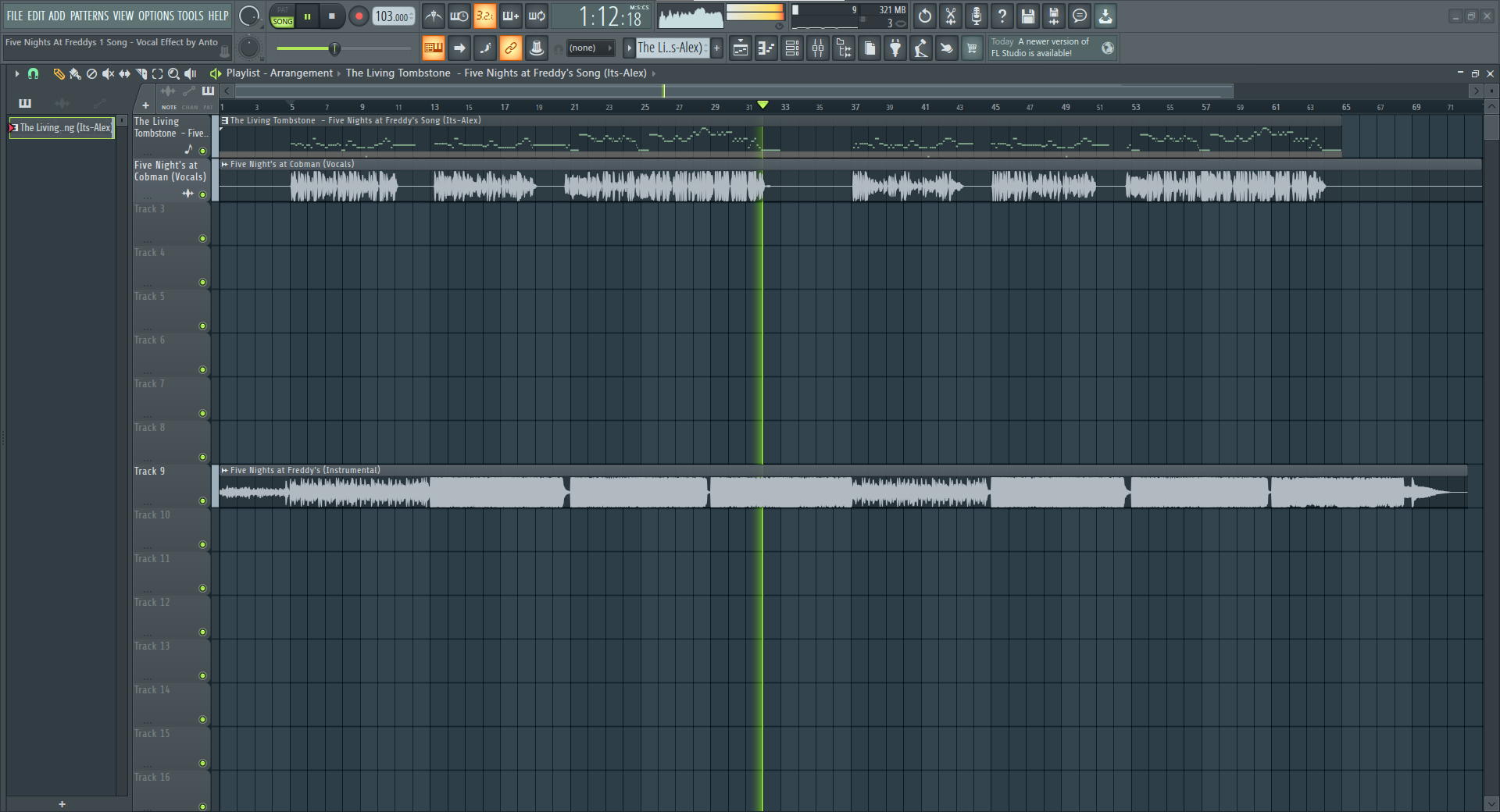
Task: Select the slip tool icon
Action: (x=124, y=73)
